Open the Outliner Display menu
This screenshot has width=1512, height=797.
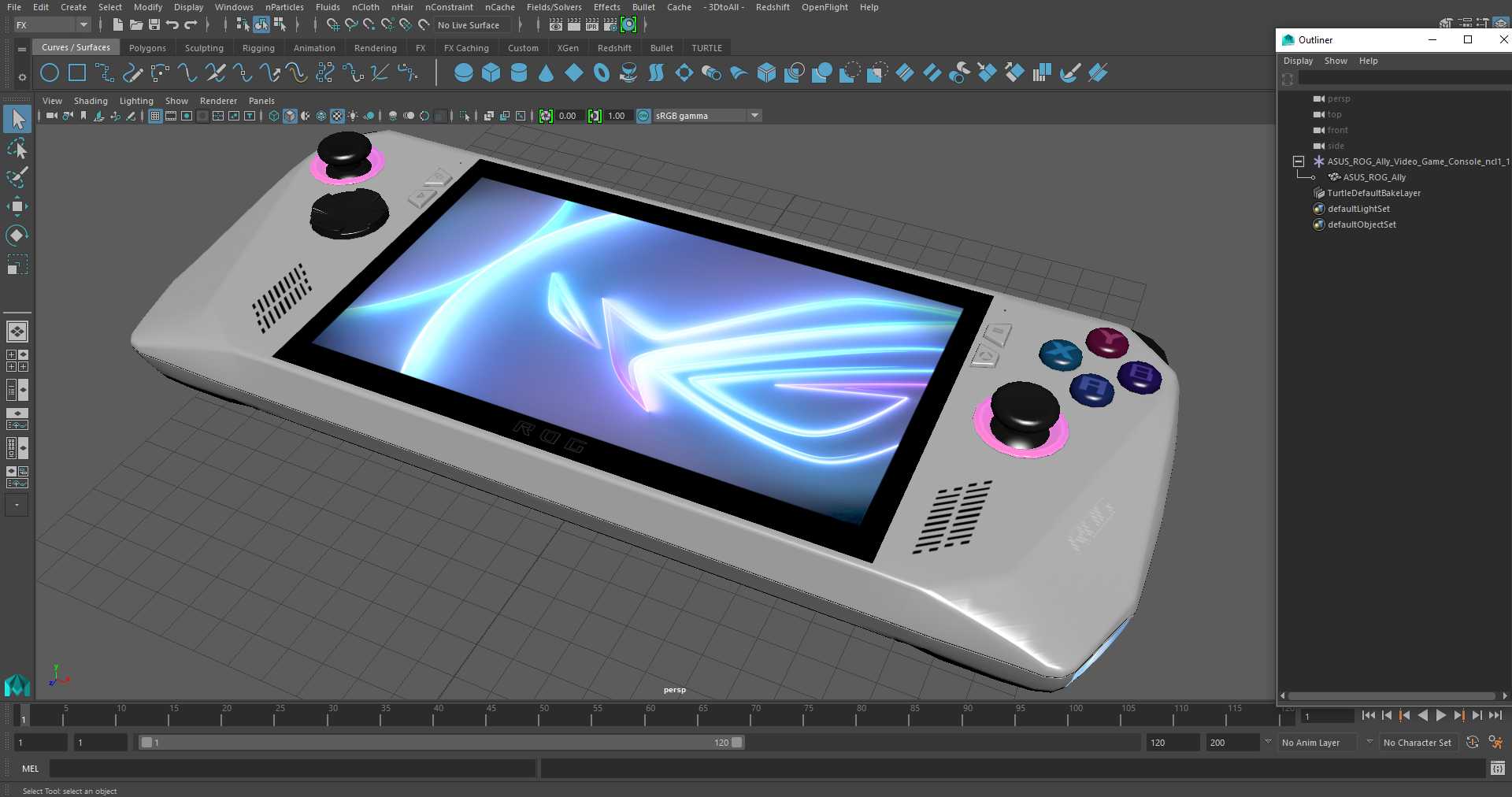(1298, 61)
